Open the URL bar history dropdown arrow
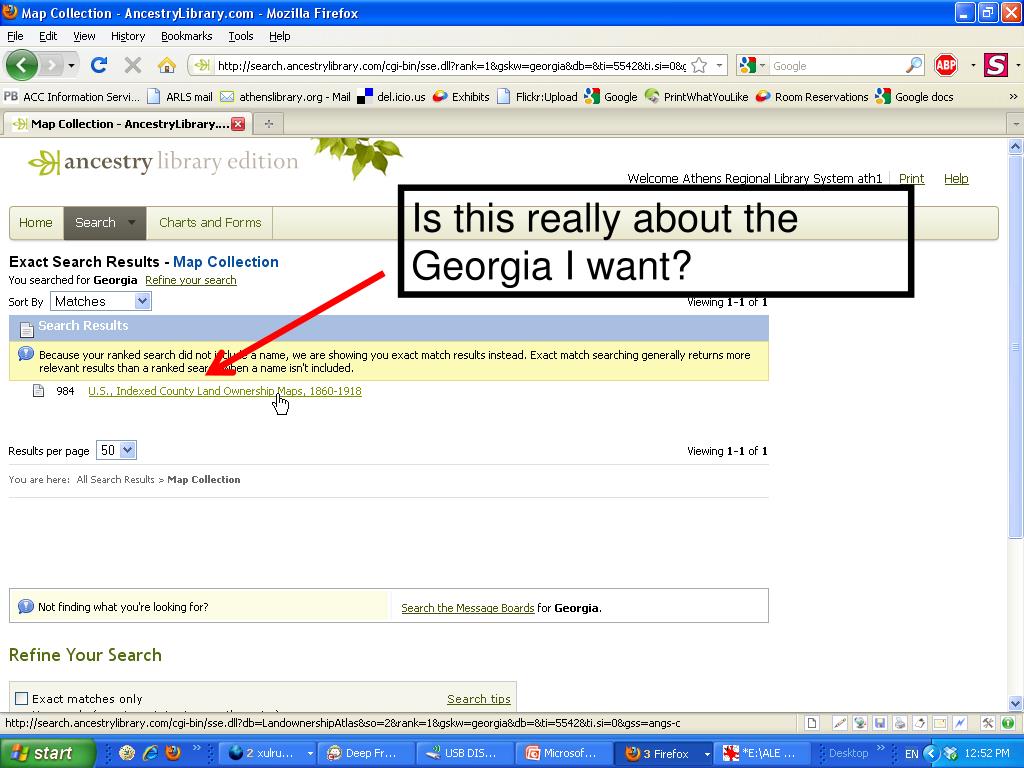 719,65
